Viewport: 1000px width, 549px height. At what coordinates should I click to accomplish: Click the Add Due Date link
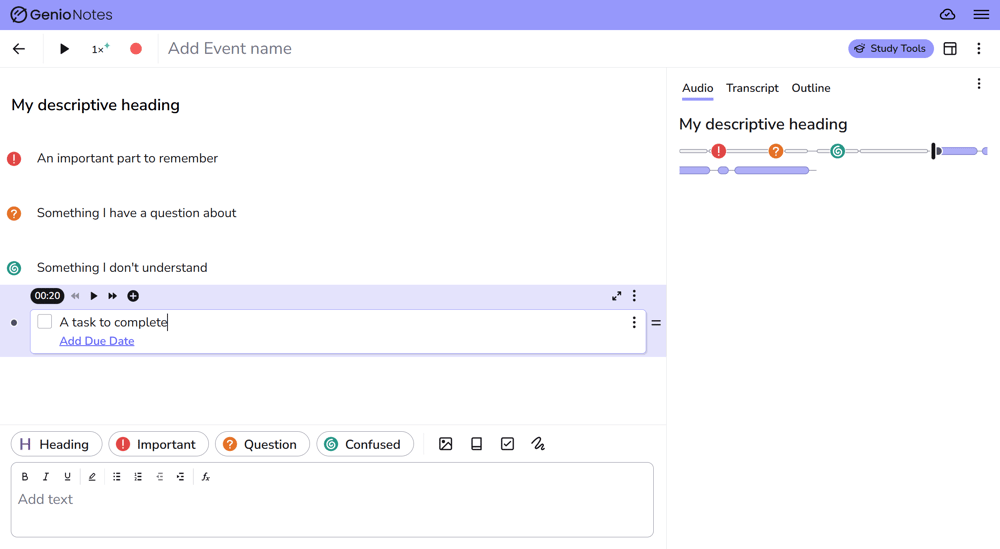coord(97,341)
